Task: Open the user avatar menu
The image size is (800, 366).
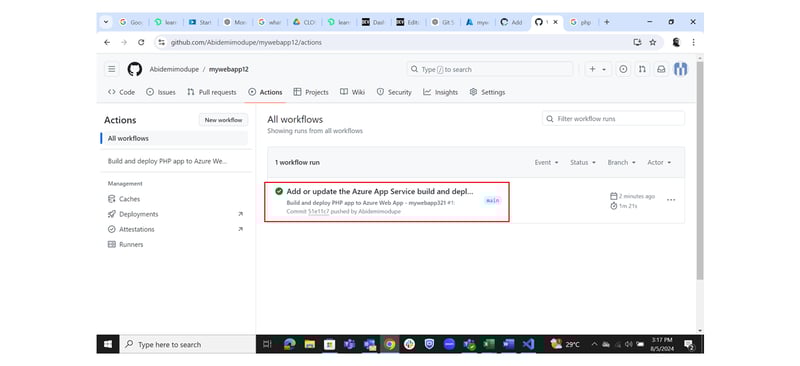Action: (x=681, y=69)
